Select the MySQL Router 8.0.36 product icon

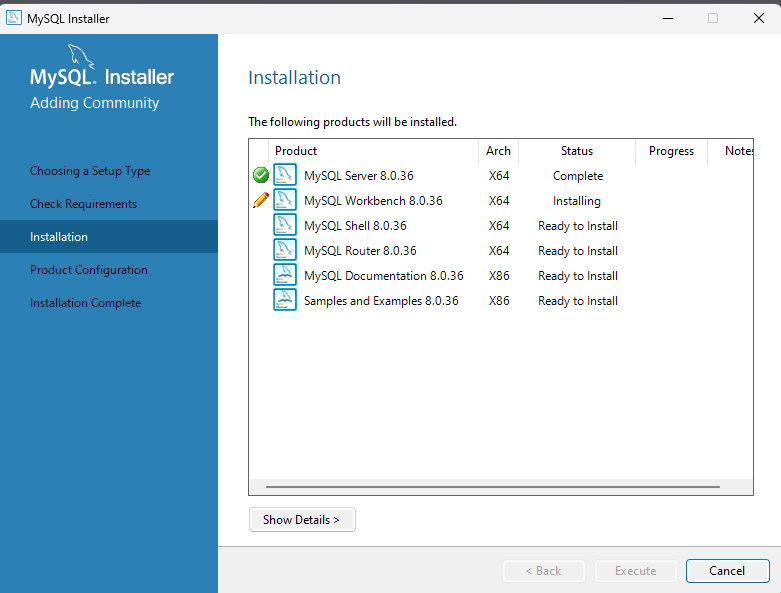tap(285, 250)
